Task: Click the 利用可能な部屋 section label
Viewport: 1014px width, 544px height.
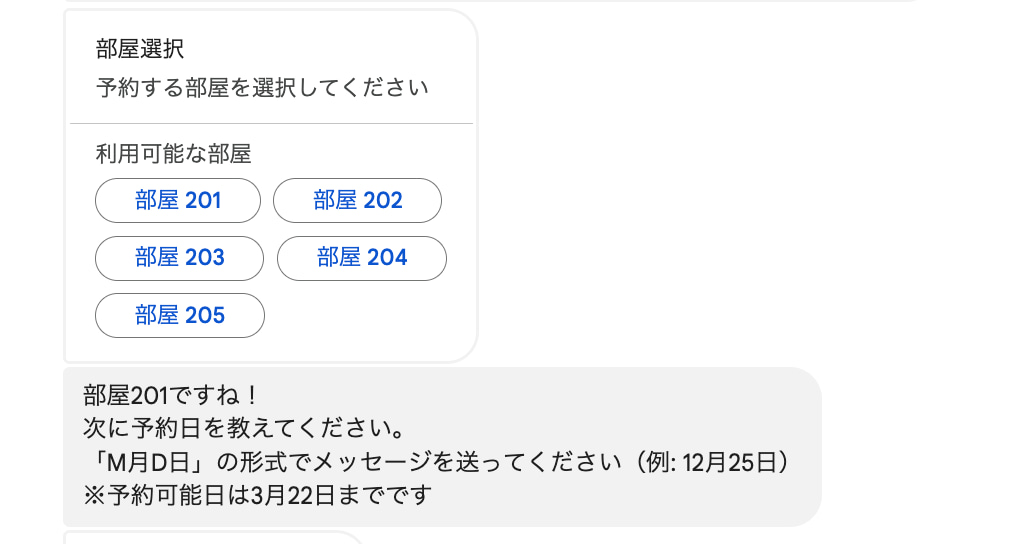Action: click(173, 154)
